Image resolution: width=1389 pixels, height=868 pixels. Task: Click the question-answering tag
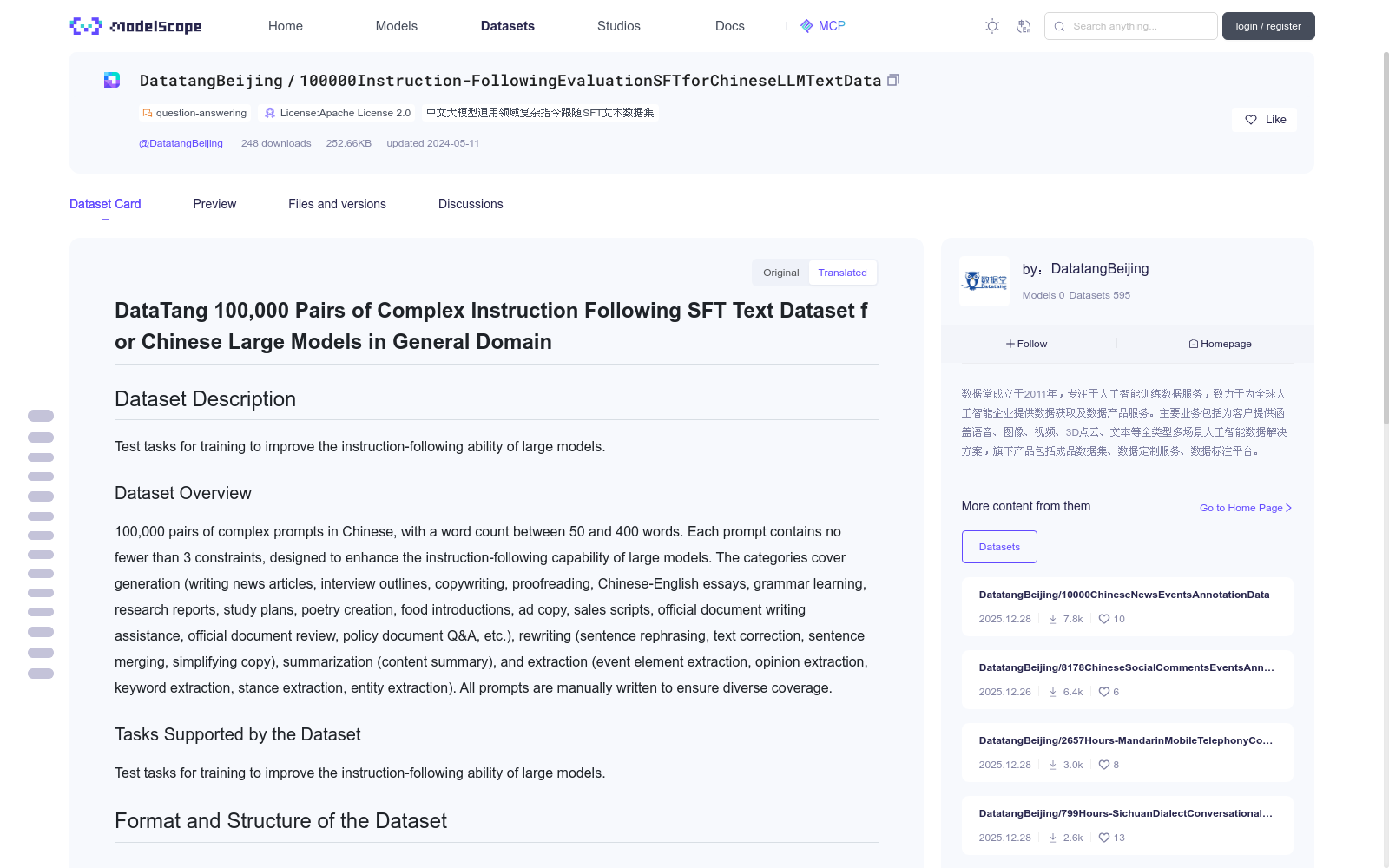click(195, 113)
